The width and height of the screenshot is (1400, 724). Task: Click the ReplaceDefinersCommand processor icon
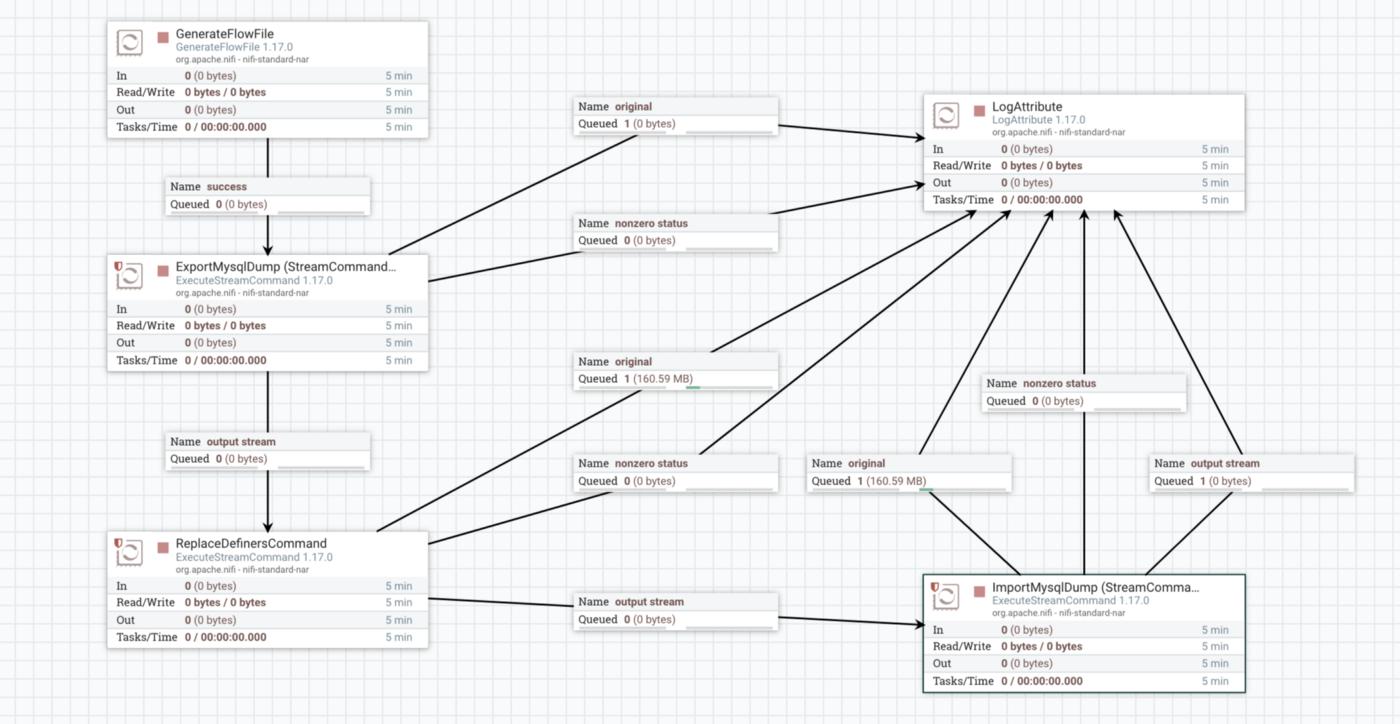(130, 552)
